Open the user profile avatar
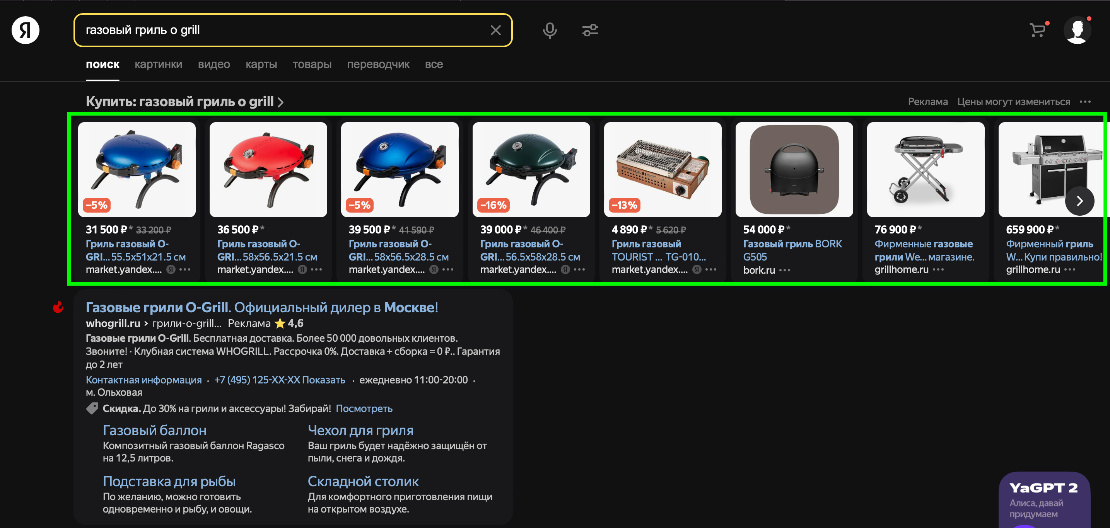Image resolution: width=1110 pixels, height=528 pixels. tap(1077, 30)
